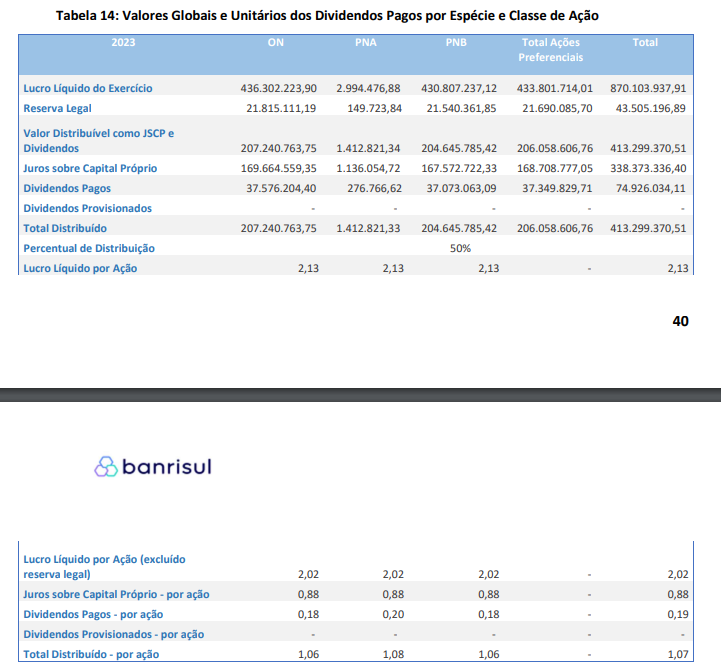Image resolution: width=721 pixels, height=670 pixels.
Task: Click the value 168.708.777,05
Action: click(x=555, y=168)
